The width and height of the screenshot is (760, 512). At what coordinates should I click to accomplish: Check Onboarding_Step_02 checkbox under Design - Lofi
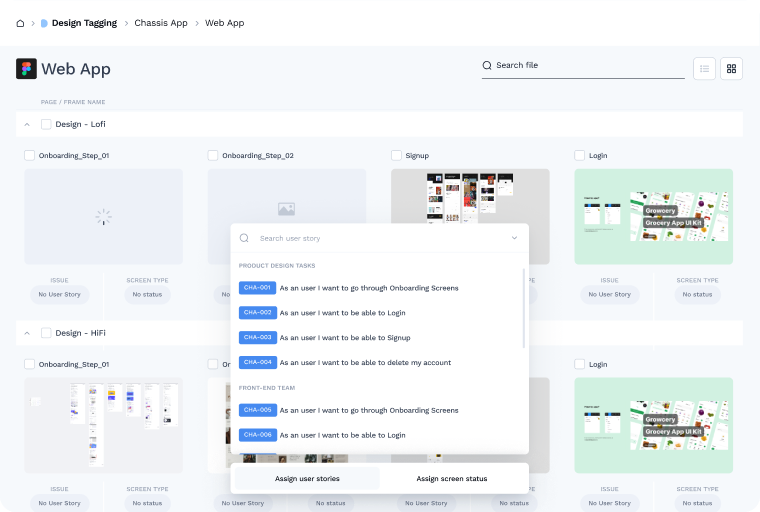point(213,155)
